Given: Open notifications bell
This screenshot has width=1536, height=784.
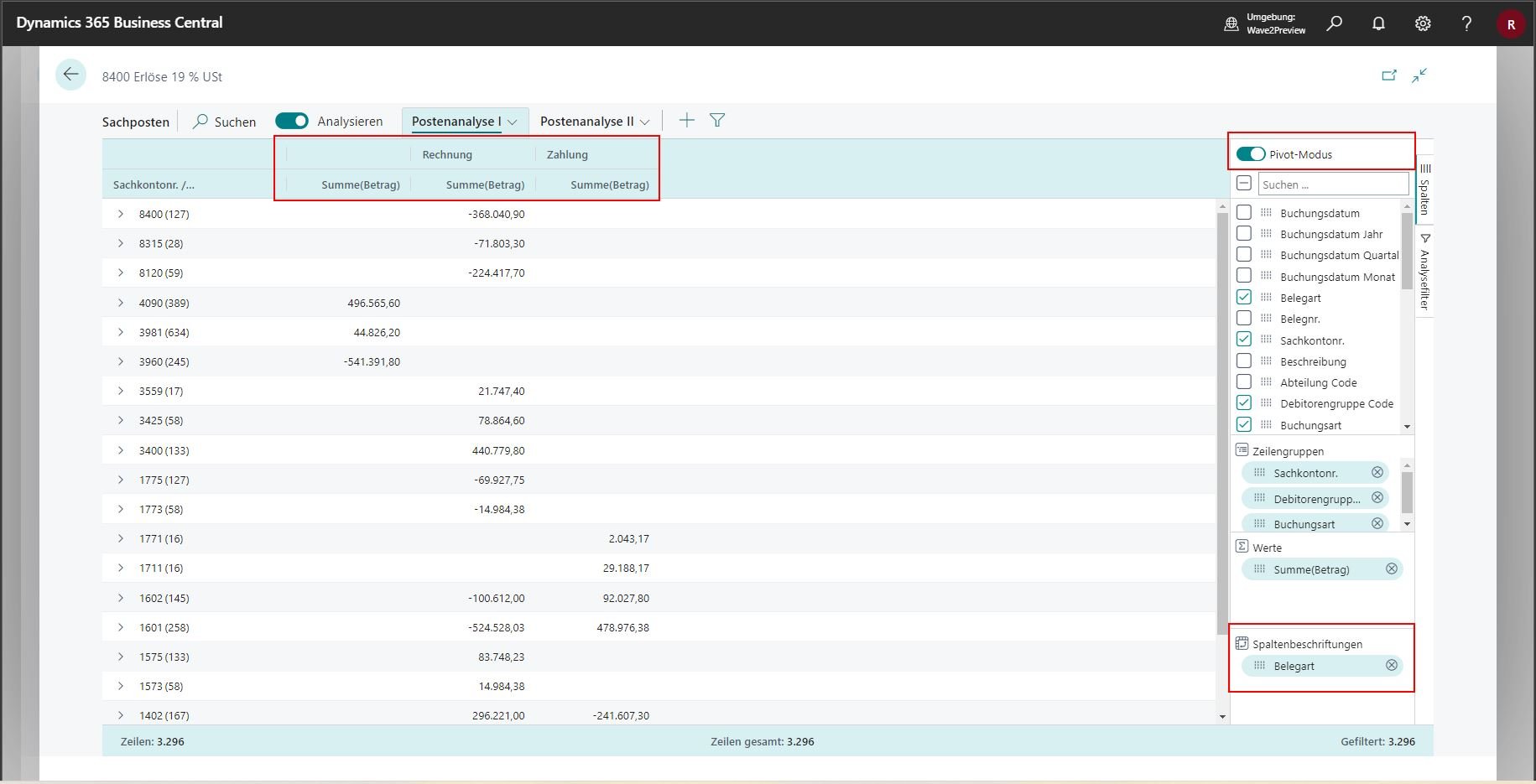Looking at the screenshot, I should 1378,23.
